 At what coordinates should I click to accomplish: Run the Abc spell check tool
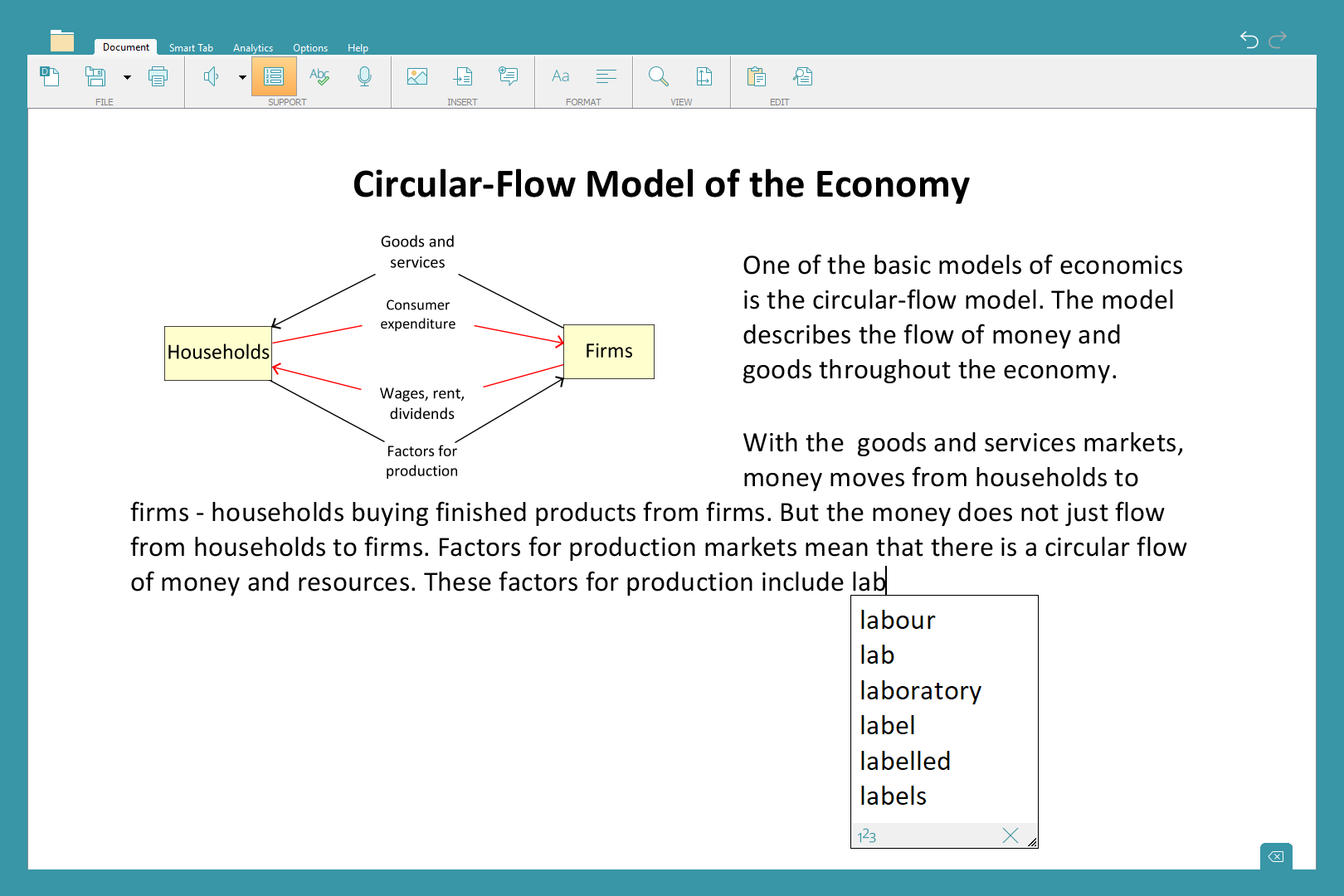click(x=319, y=77)
